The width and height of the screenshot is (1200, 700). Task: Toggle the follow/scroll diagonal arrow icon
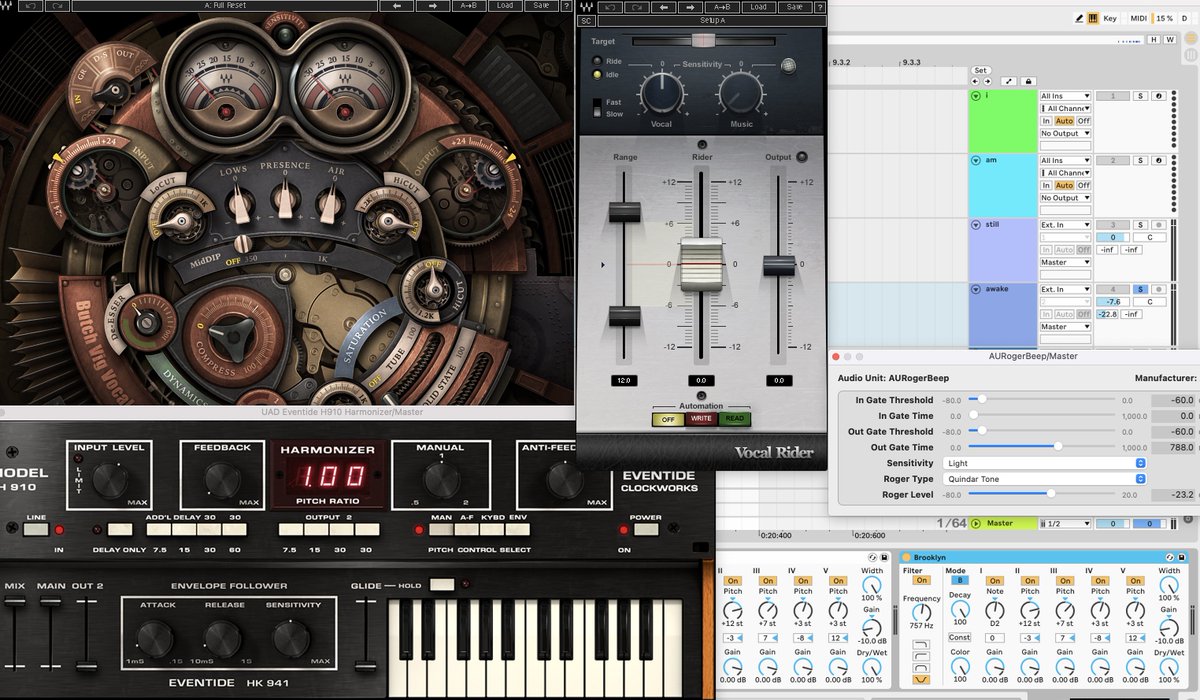pos(1009,81)
